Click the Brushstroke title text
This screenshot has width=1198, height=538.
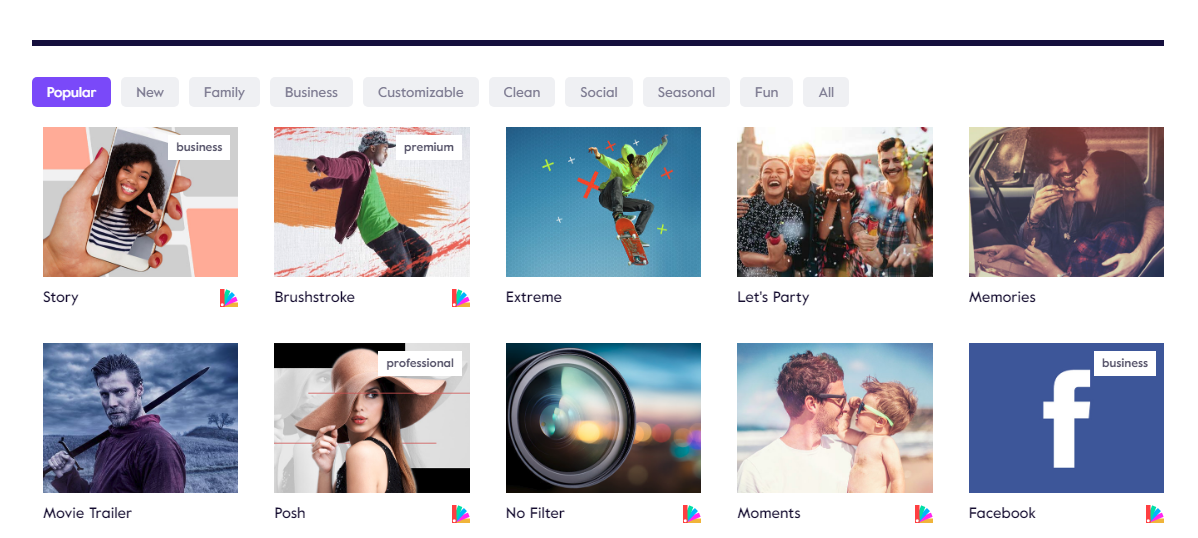(315, 297)
